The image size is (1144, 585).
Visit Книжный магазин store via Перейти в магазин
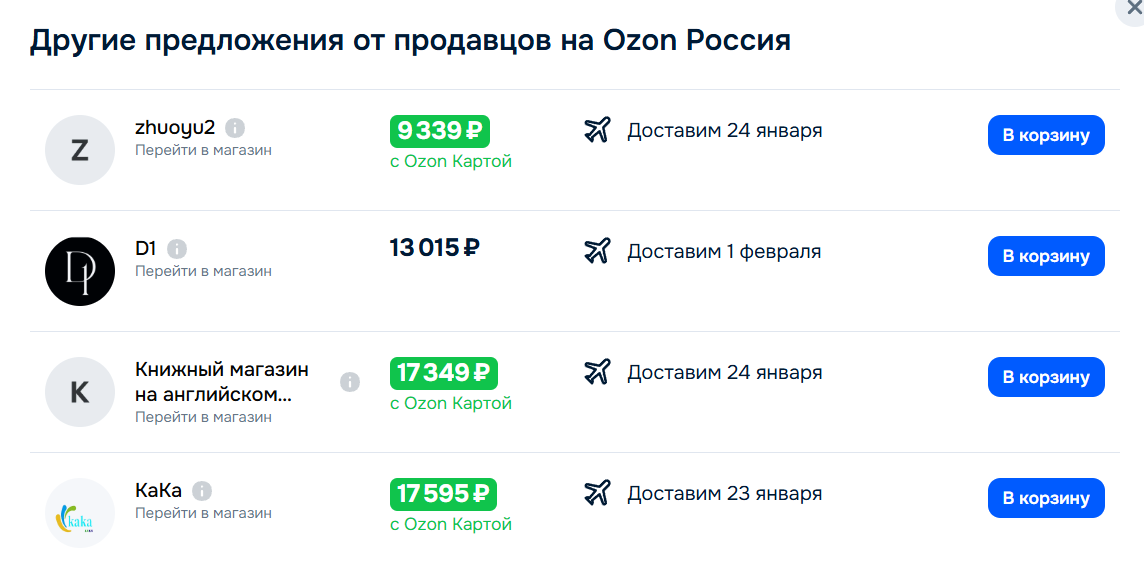[x=203, y=417]
